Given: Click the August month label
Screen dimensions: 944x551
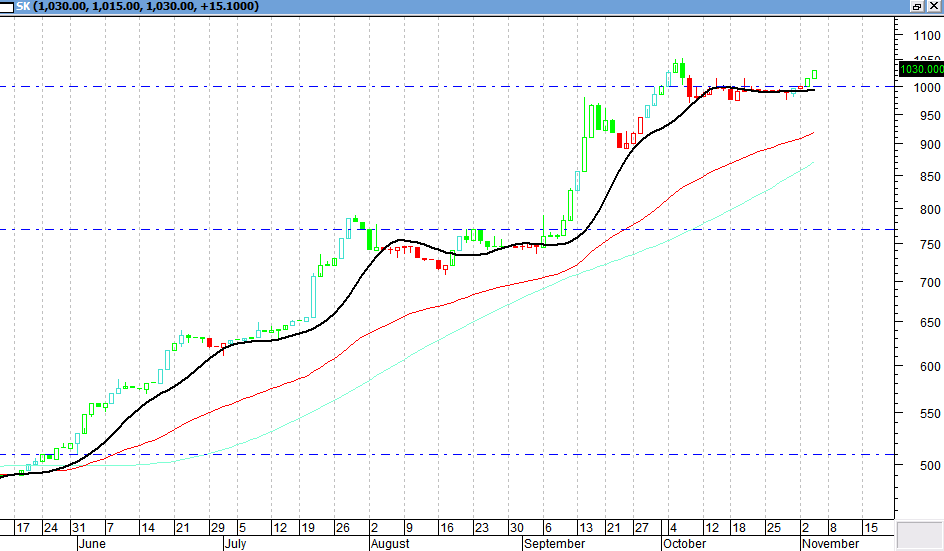Looking at the screenshot, I should click(390, 544).
